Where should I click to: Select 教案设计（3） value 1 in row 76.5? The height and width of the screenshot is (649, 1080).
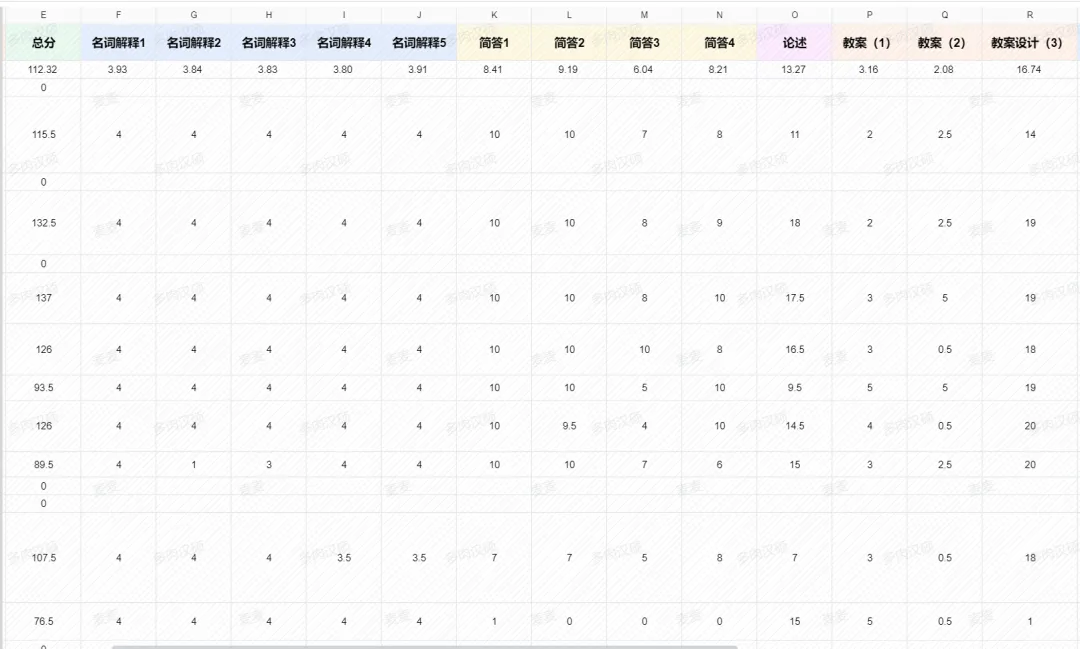coord(1030,621)
